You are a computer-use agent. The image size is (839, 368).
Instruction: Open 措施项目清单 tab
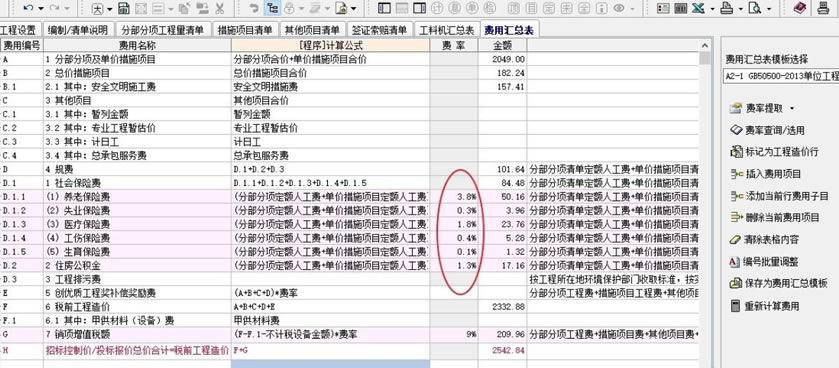pos(245,30)
